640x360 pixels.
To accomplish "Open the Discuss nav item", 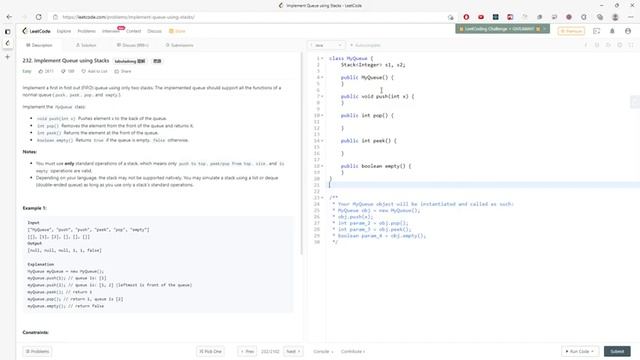I will [x=154, y=31].
